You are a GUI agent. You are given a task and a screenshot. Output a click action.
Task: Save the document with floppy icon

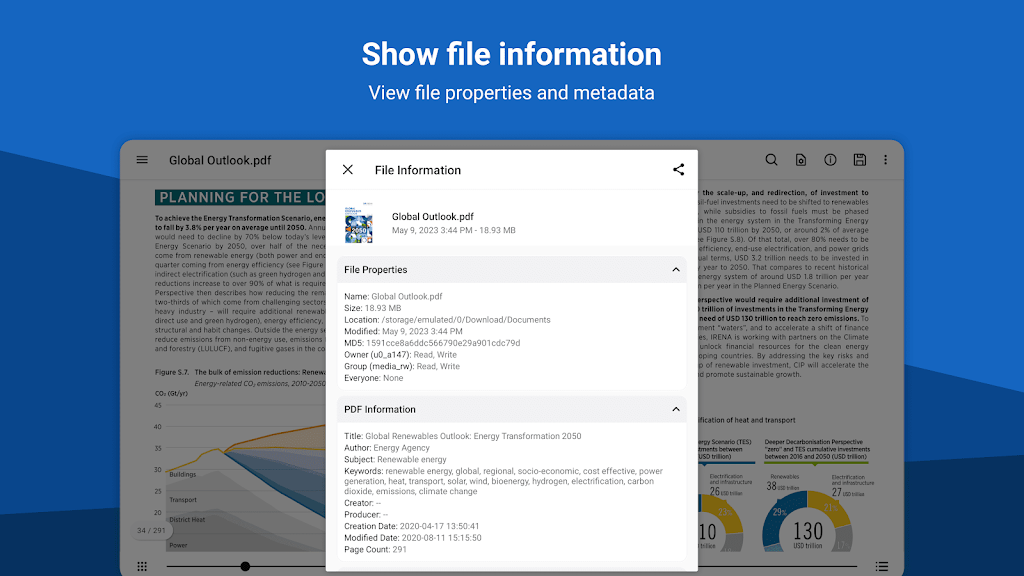coord(859,160)
